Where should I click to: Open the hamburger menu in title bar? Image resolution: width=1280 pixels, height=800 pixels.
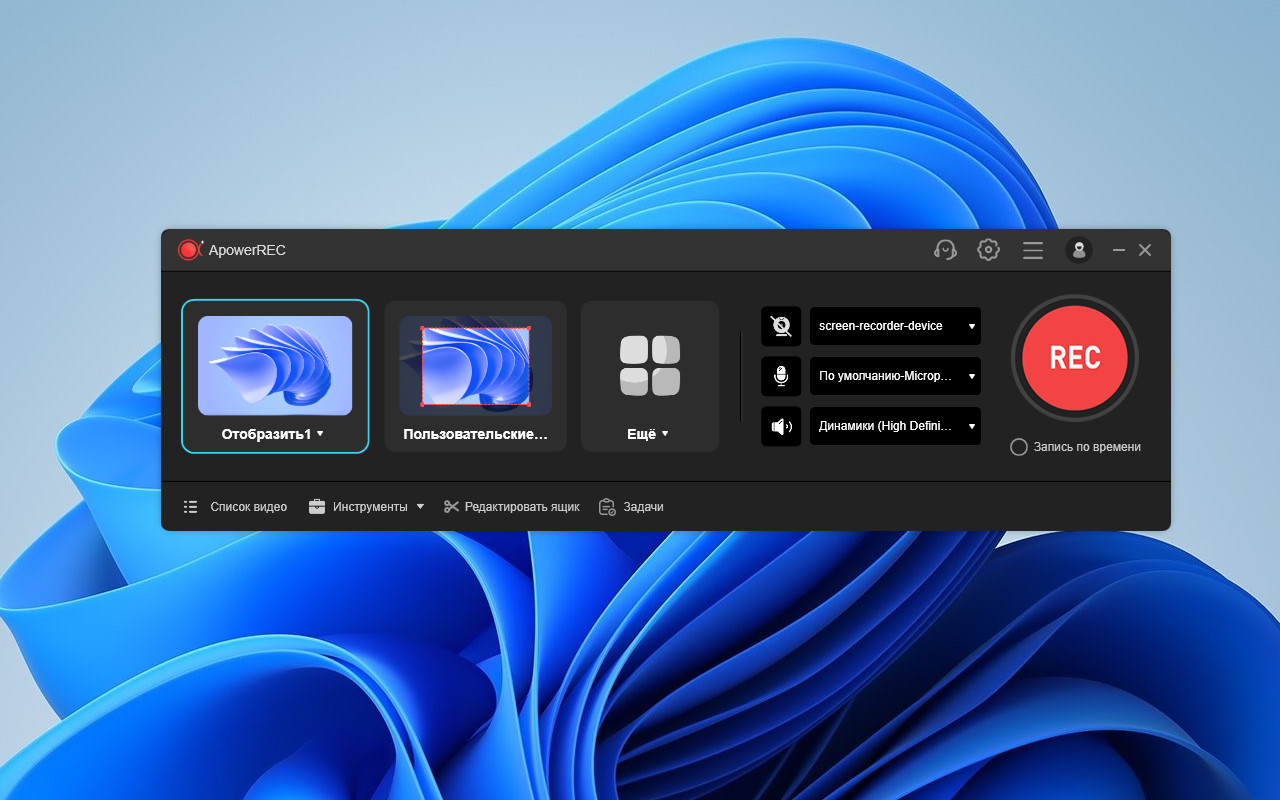tap(1033, 250)
